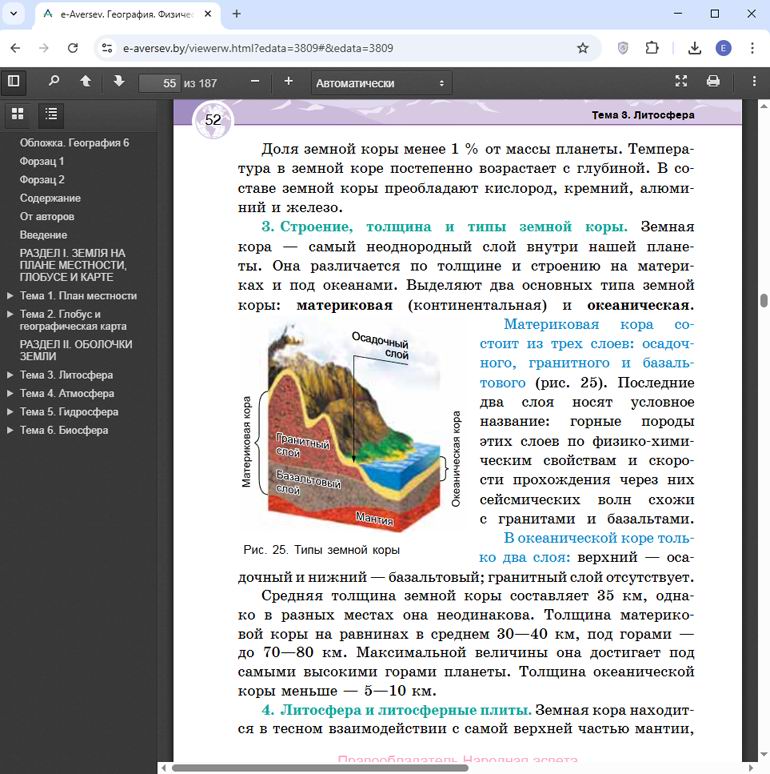The image size is (770, 774).
Task: Switch to presentation fullscreen mode
Action: 681,82
